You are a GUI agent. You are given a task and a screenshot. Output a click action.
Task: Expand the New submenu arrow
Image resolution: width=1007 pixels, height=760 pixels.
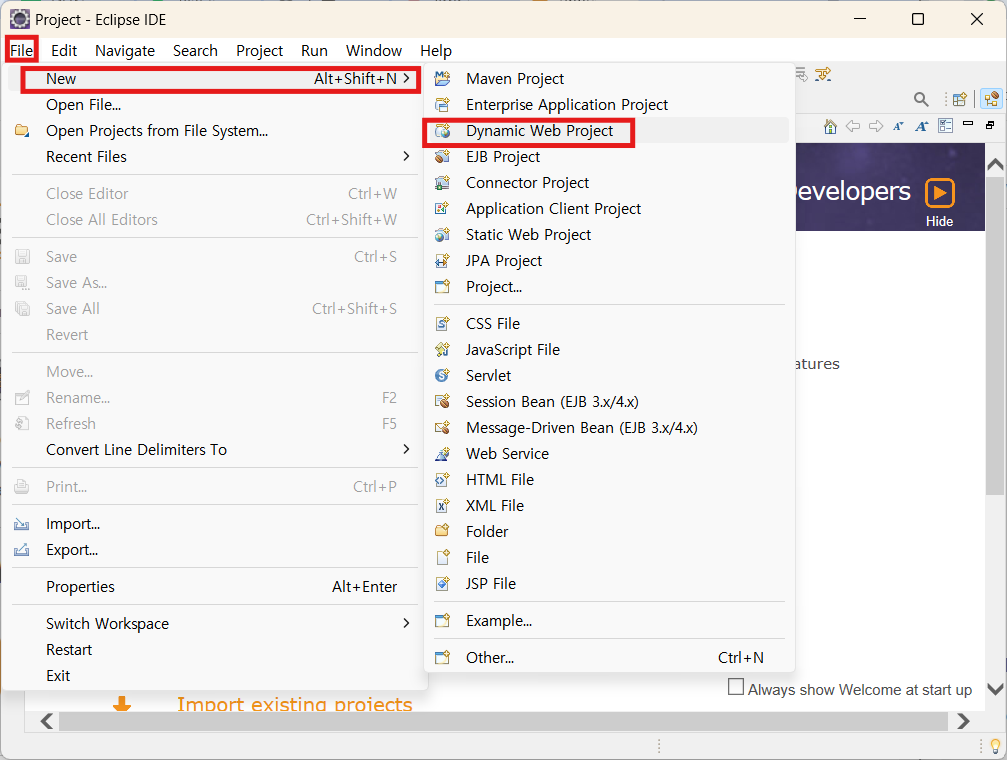tap(406, 78)
